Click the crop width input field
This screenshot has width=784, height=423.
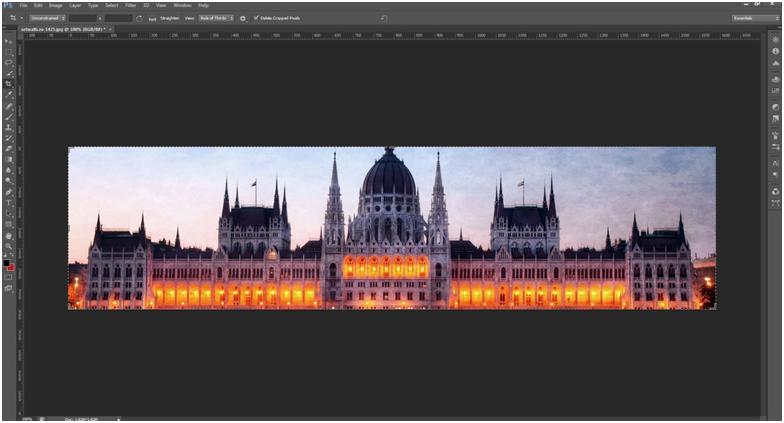[82, 18]
